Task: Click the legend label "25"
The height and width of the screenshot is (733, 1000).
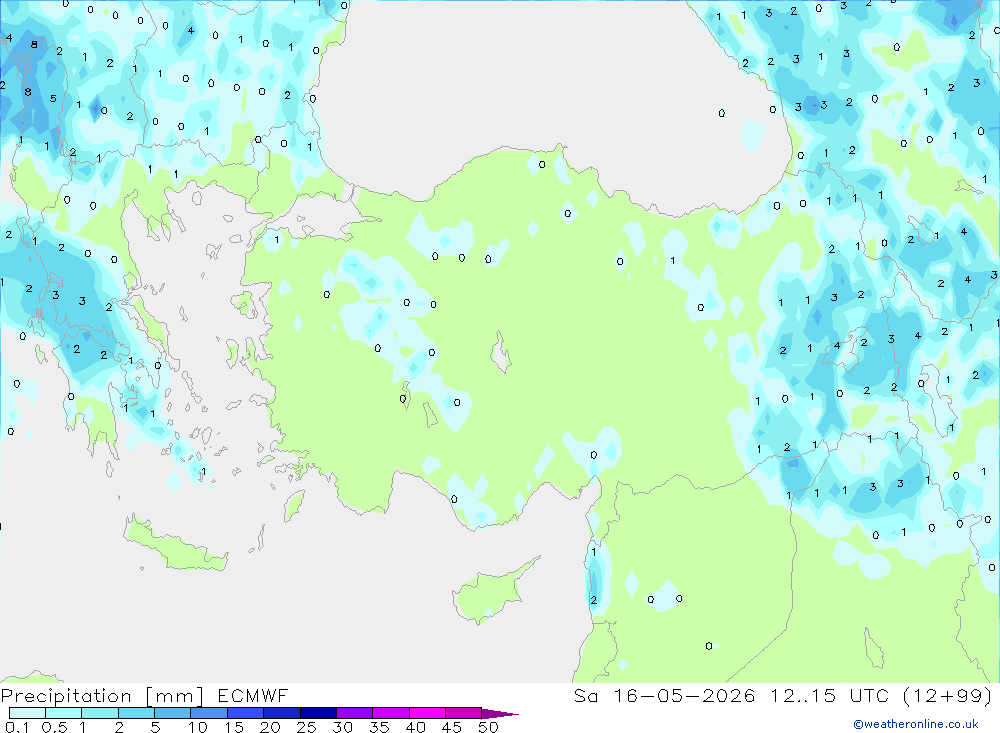Action: pyautogui.click(x=306, y=727)
